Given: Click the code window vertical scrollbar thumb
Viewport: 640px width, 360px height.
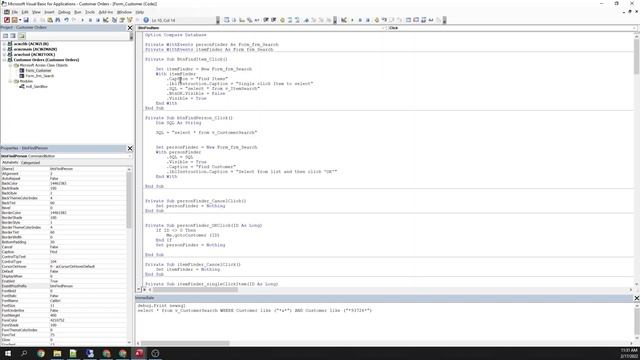Looking at the screenshot, I should coord(636,56).
